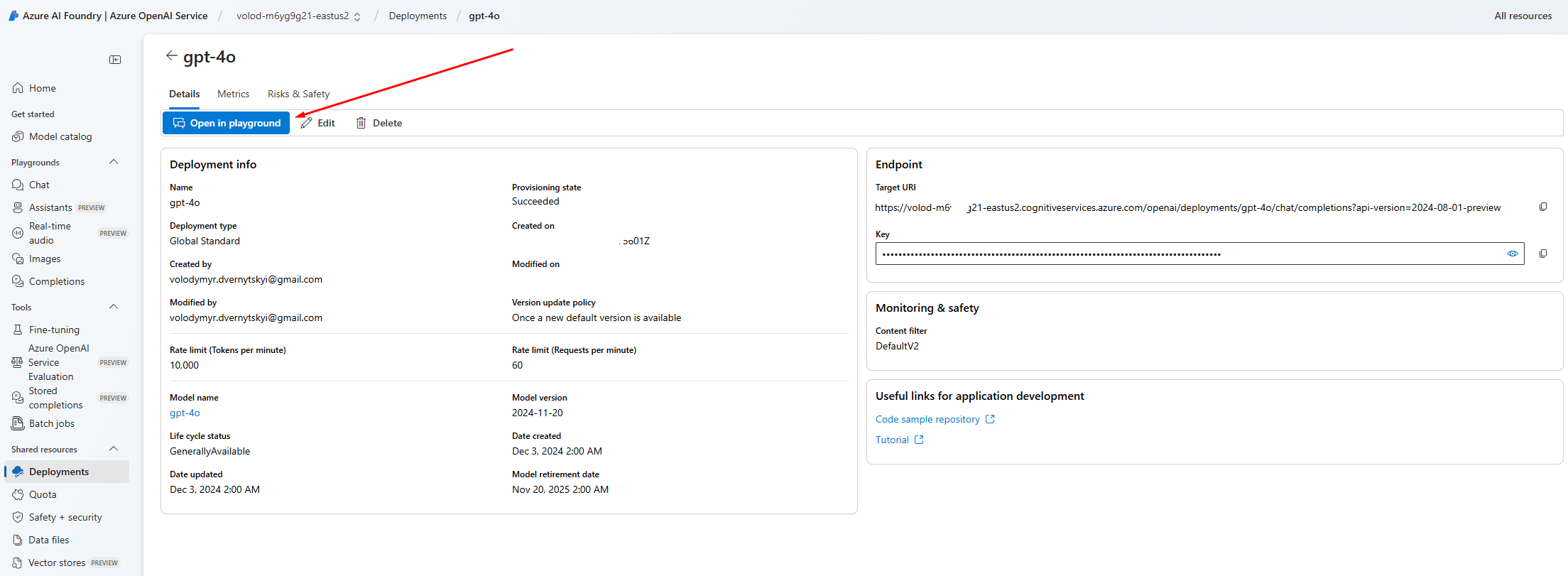The width and height of the screenshot is (1568, 576).
Task: Click the Target URI text
Action: [1187, 207]
